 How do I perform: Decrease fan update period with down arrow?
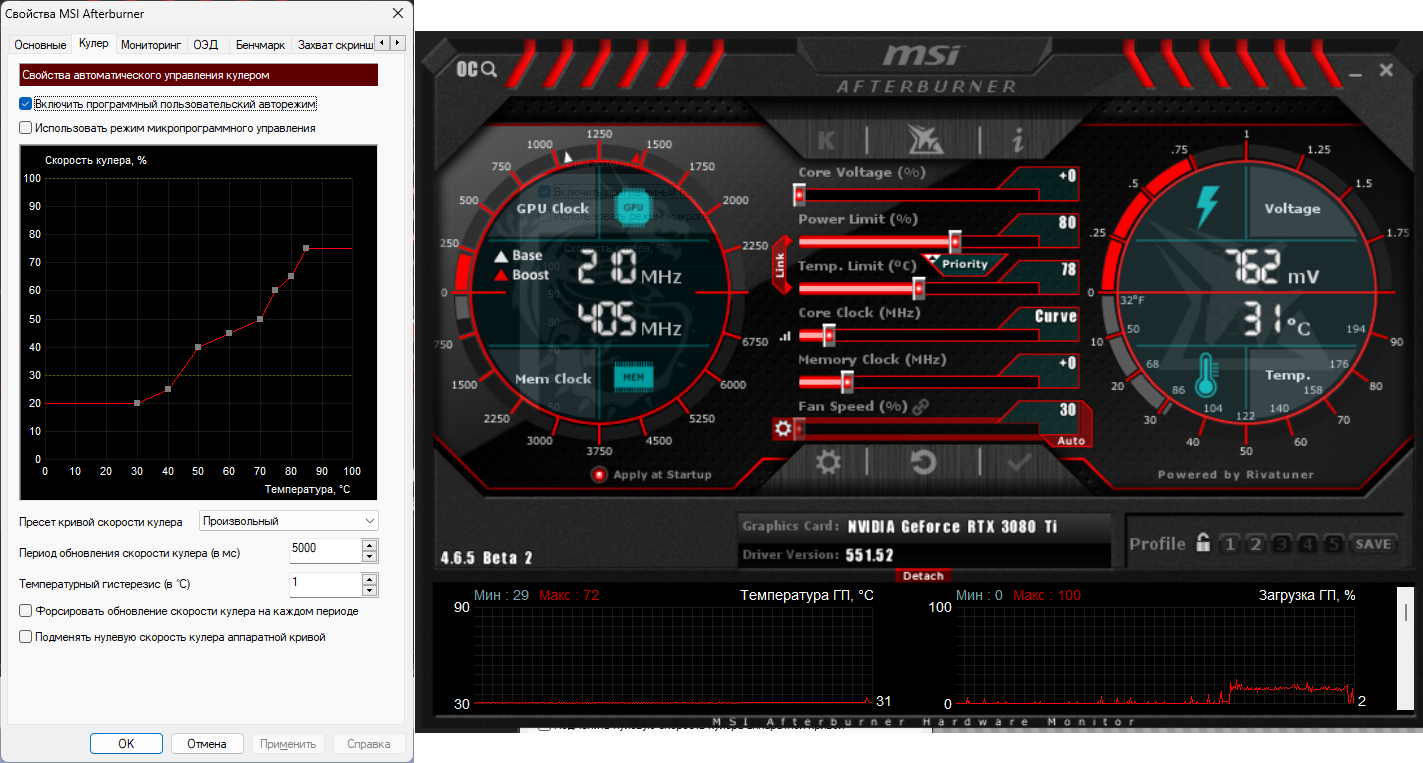point(370,557)
